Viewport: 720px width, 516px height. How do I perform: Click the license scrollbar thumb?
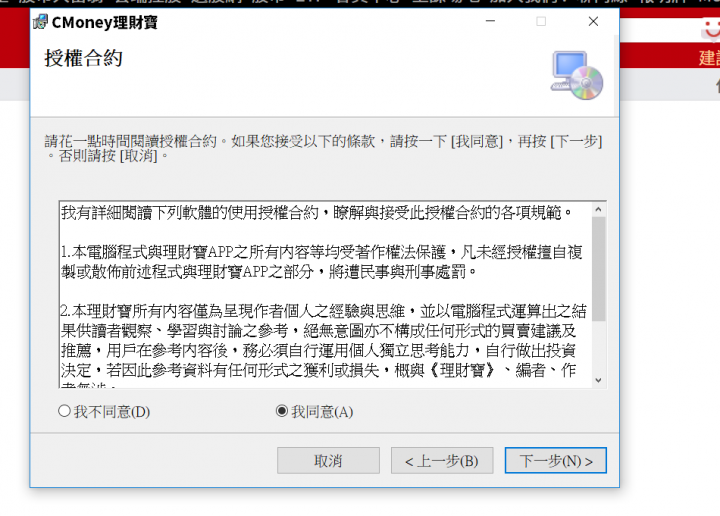[598, 269]
